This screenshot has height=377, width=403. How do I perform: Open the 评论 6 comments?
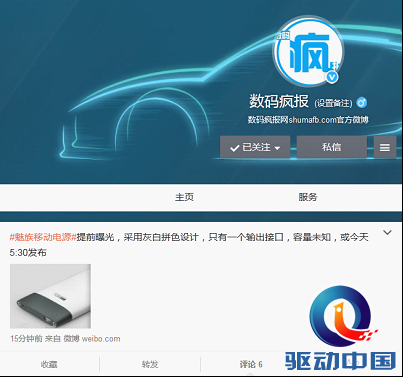point(251,364)
